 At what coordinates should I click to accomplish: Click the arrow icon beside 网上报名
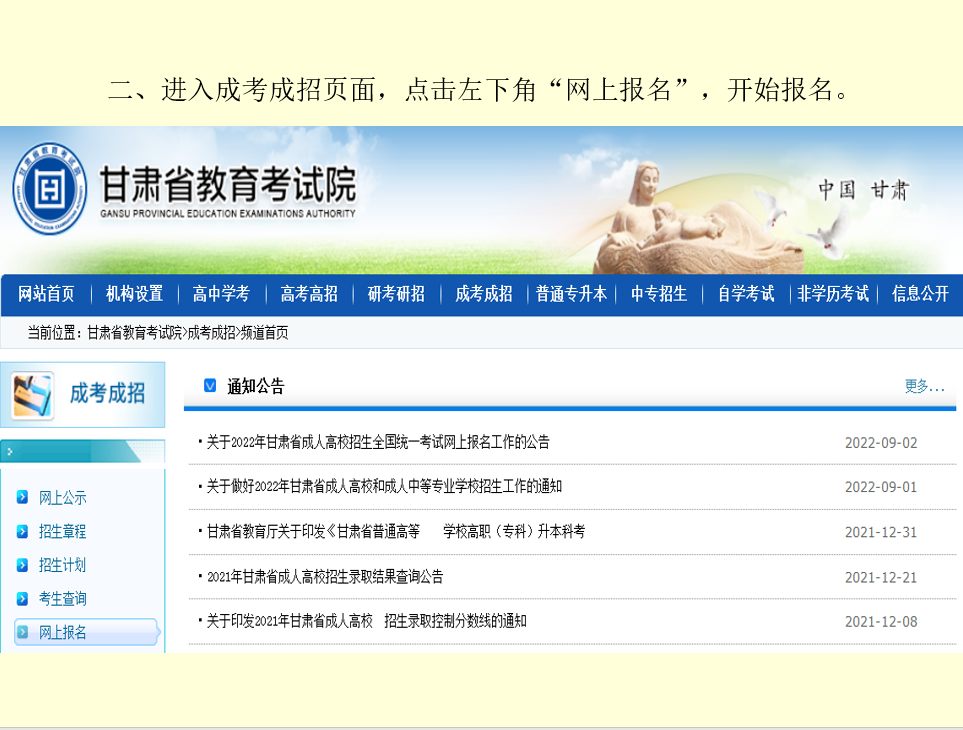23,632
